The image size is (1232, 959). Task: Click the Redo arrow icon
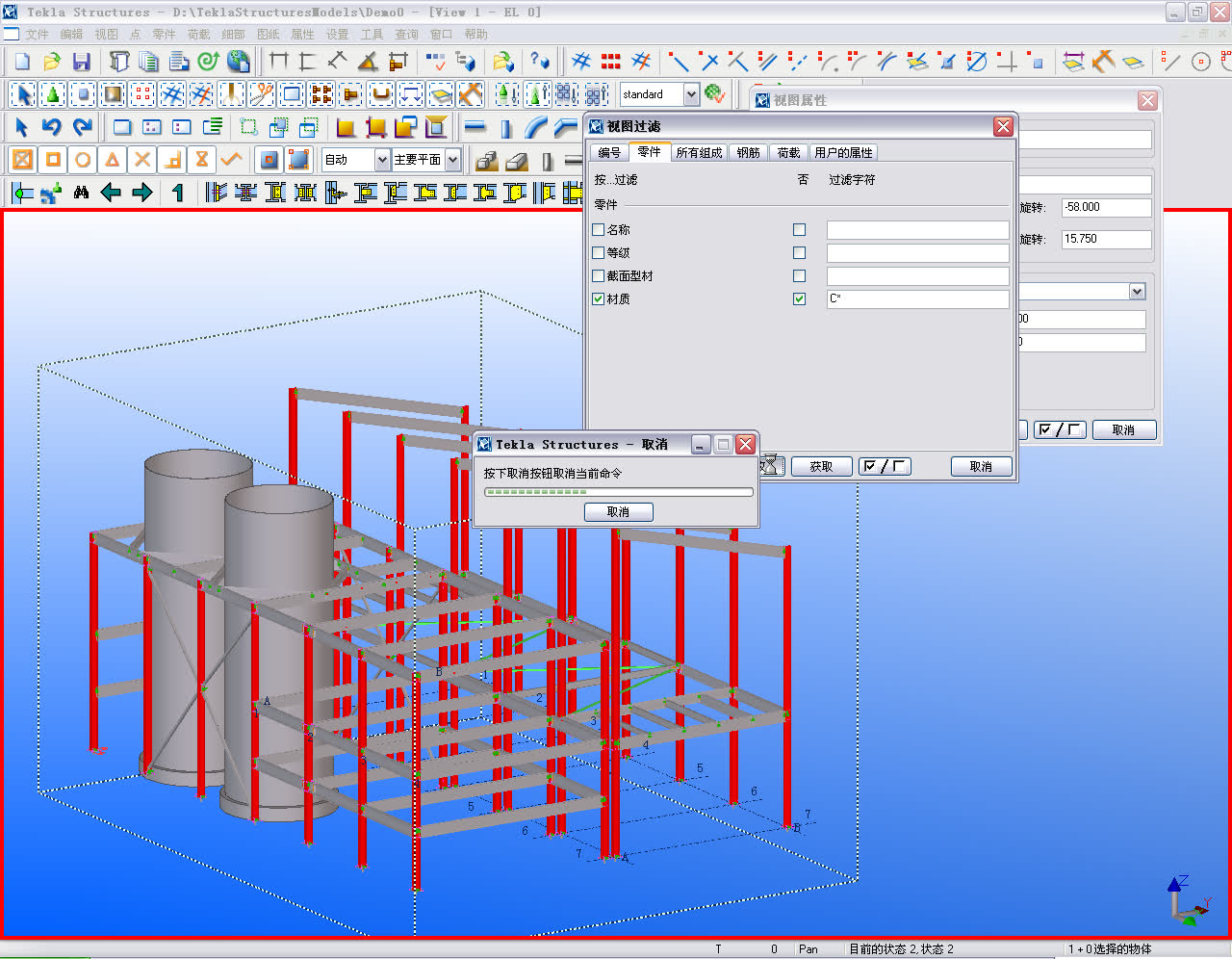(x=84, y=127)
